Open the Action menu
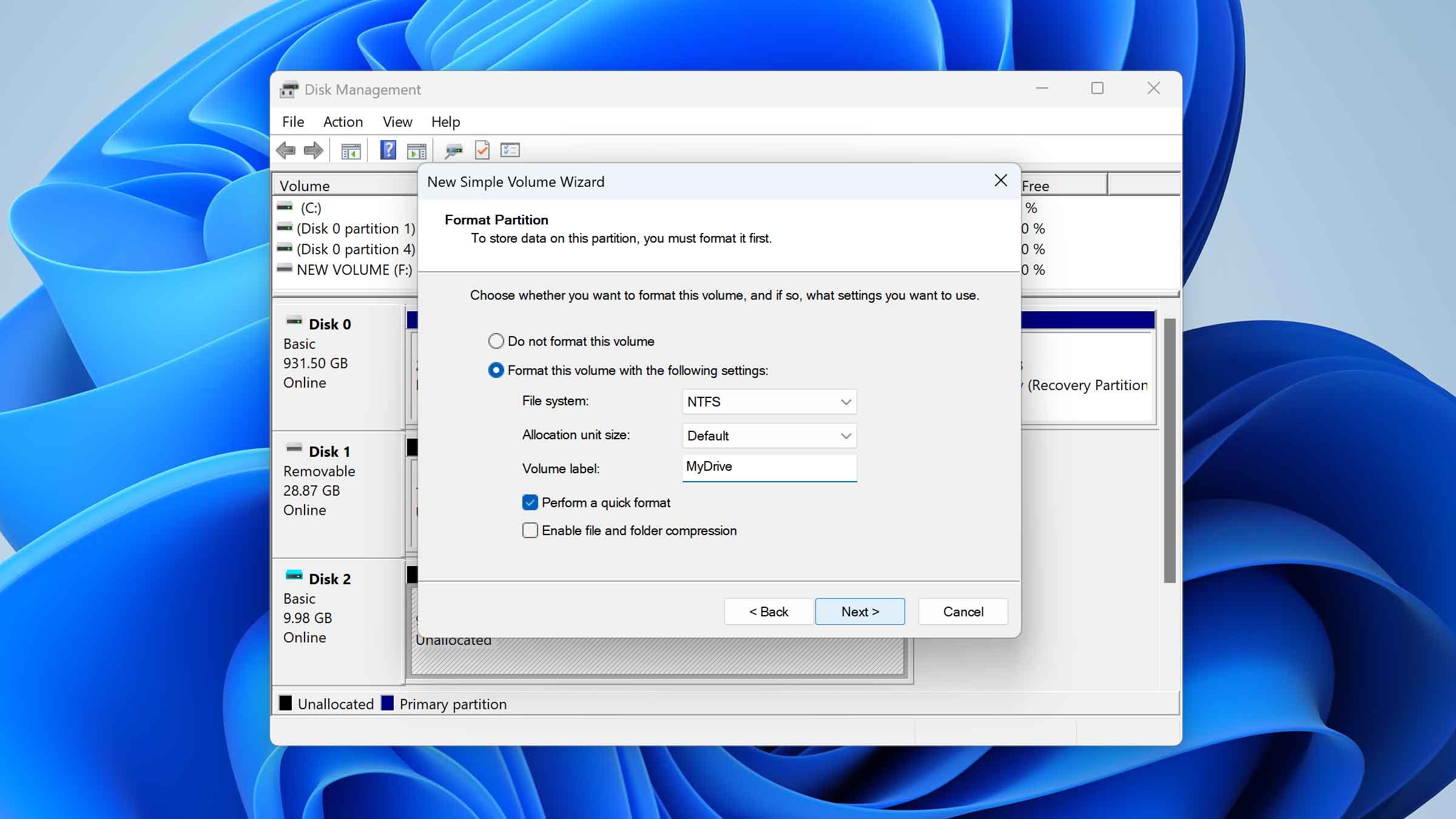This screenshot has height=819, width=1456. 343,121
